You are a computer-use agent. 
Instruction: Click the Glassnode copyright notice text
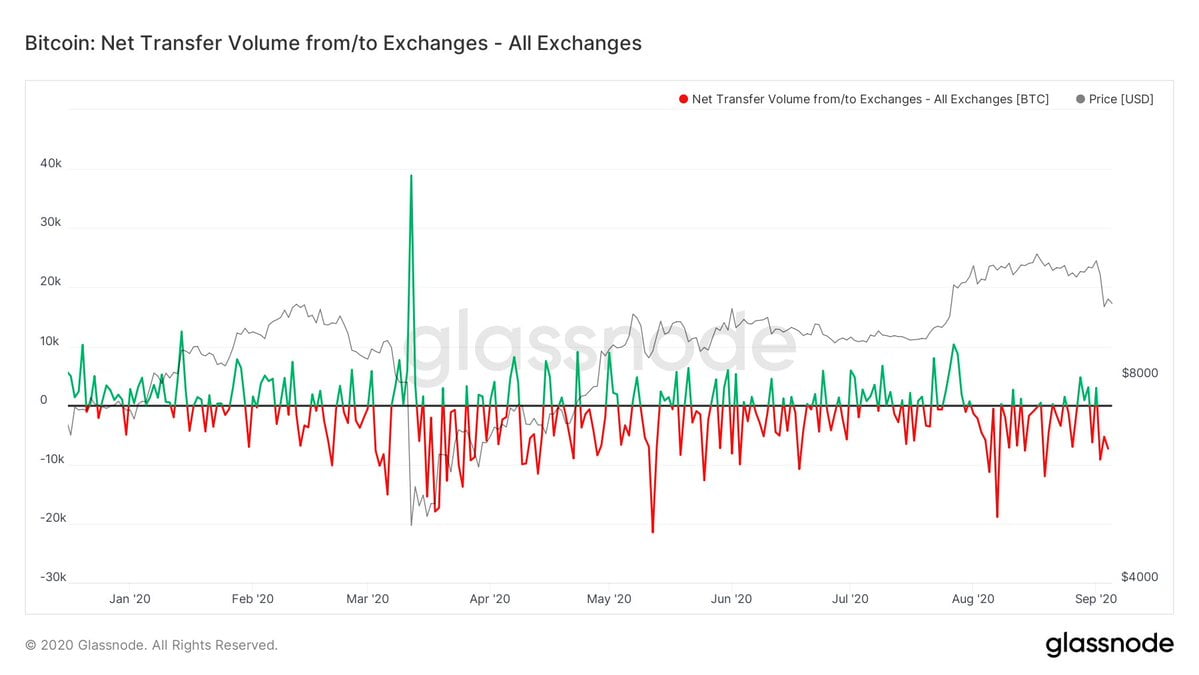[x=151, y=645]
